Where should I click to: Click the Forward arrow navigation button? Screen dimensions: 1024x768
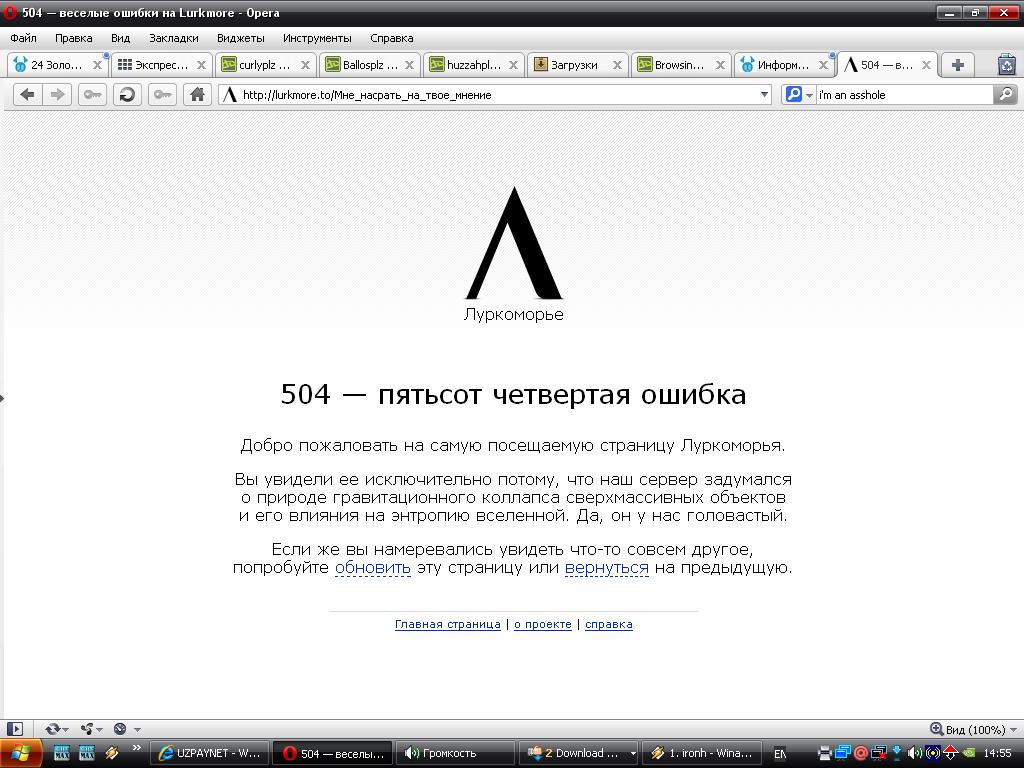coord(57,95)
